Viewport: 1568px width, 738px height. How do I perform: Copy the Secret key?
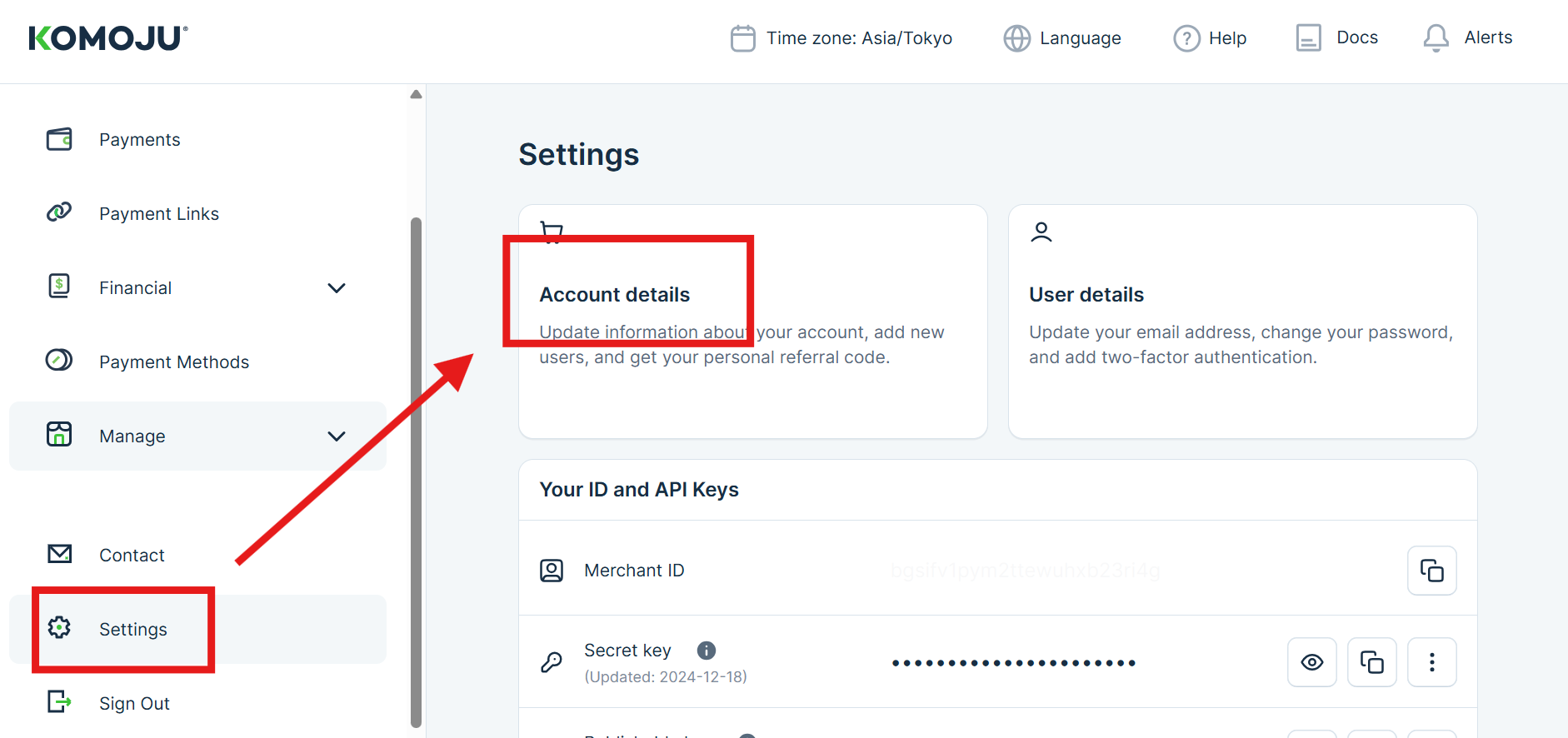coord(1371,662)
